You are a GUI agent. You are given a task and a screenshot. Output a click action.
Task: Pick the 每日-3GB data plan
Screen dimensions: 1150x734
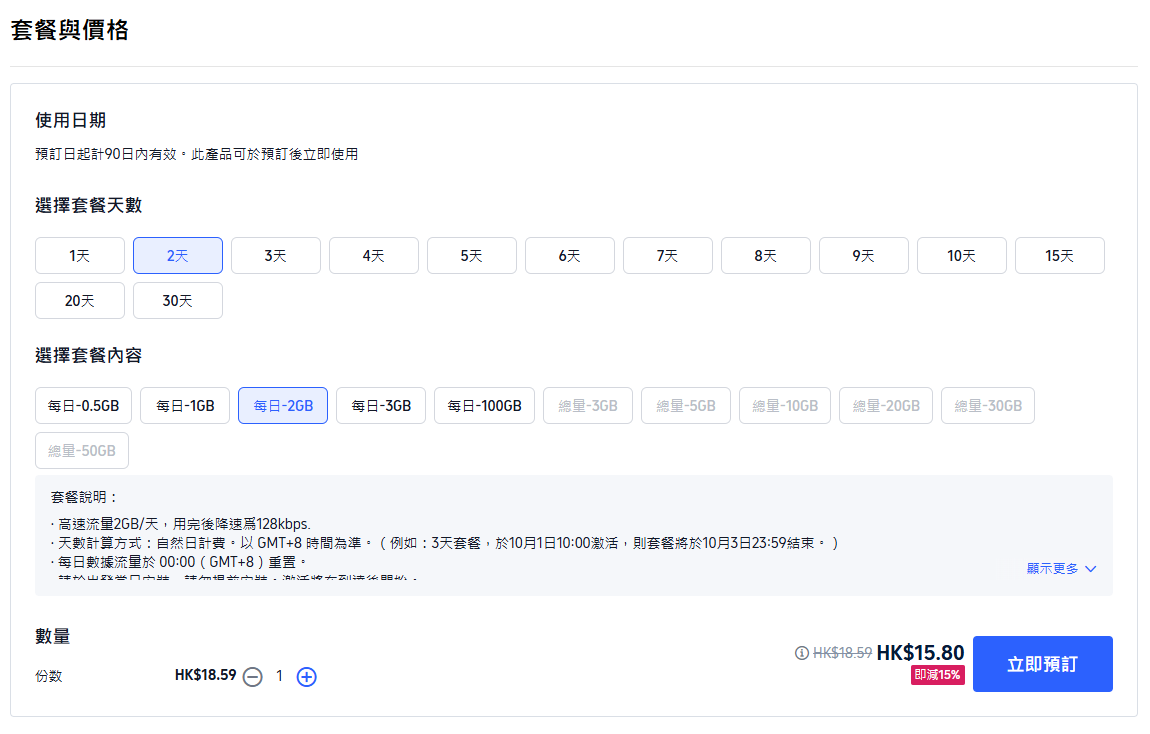click(381, 405)
